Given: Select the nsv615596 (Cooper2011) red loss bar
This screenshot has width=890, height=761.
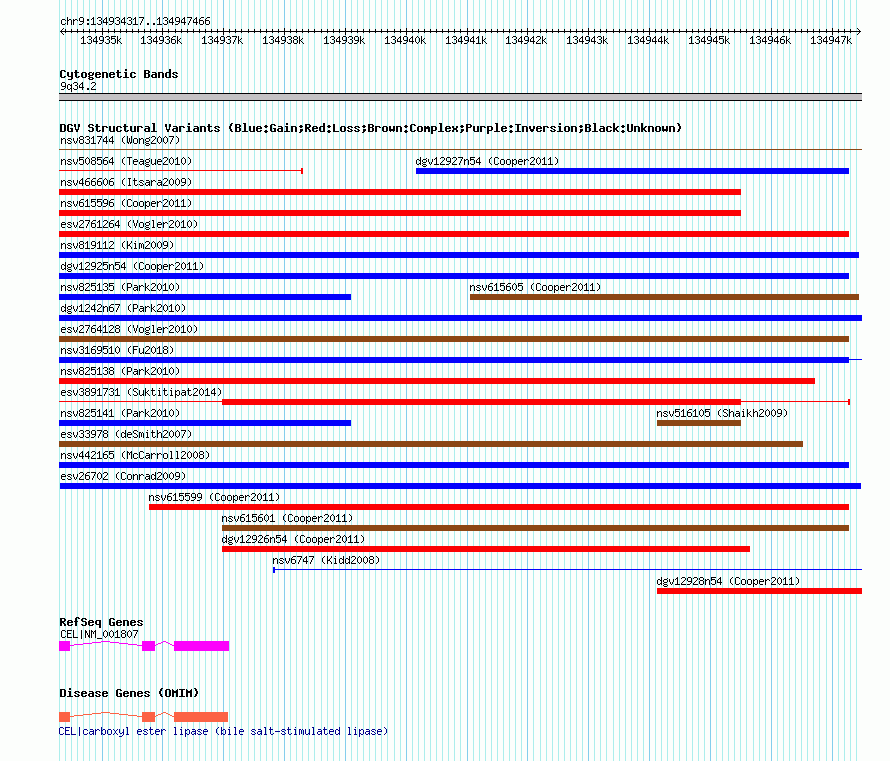Looking at the screenshot, I should pos(400,213).
